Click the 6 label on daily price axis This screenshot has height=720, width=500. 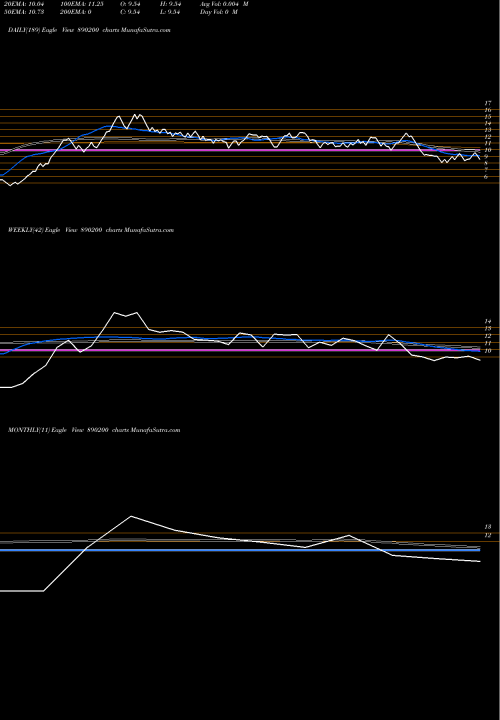(x=486, y=176)
